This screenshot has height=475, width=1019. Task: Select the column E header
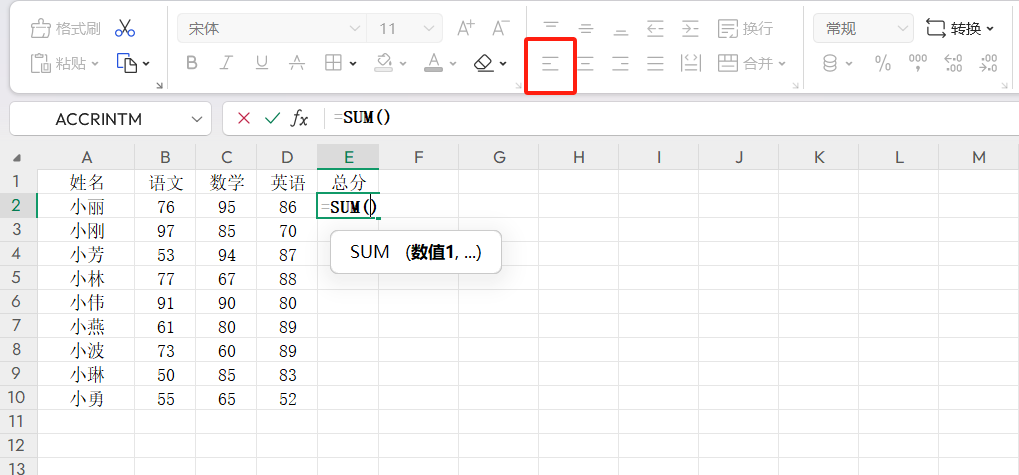[348, 157]
